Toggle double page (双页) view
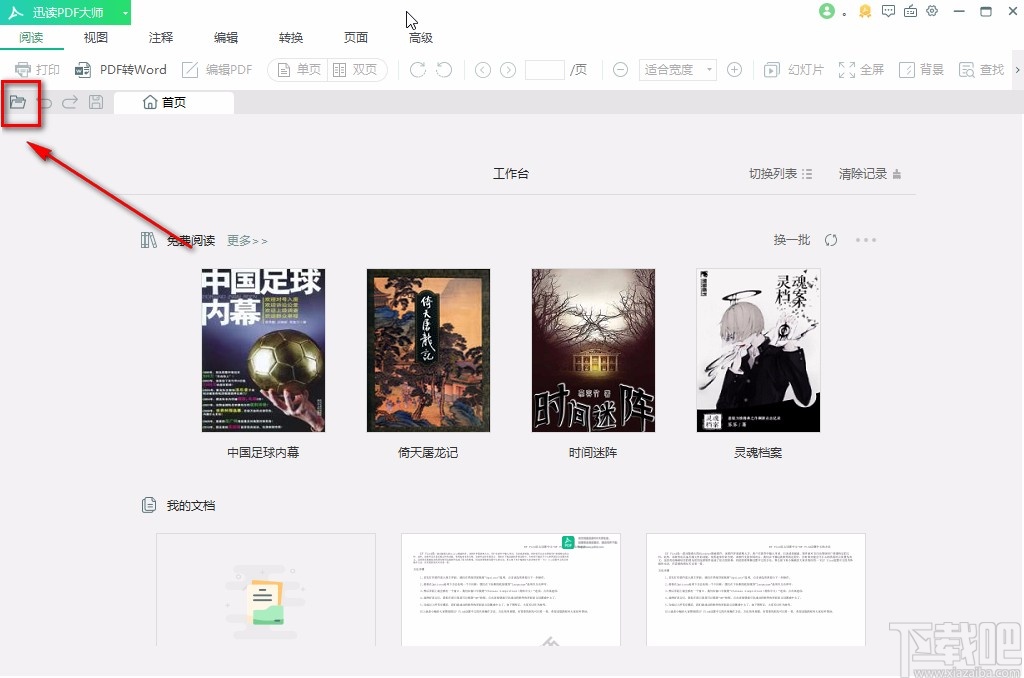1024x678 pixels. point(355,70)
